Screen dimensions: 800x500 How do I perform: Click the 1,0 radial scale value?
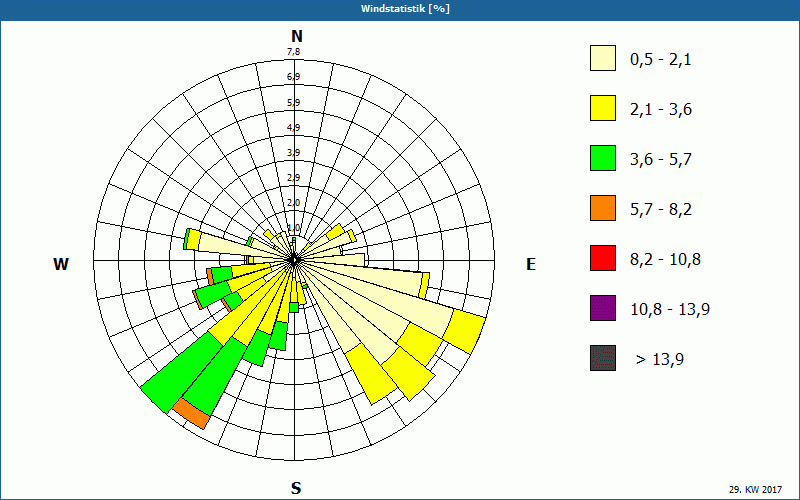(x=293, y=228)
